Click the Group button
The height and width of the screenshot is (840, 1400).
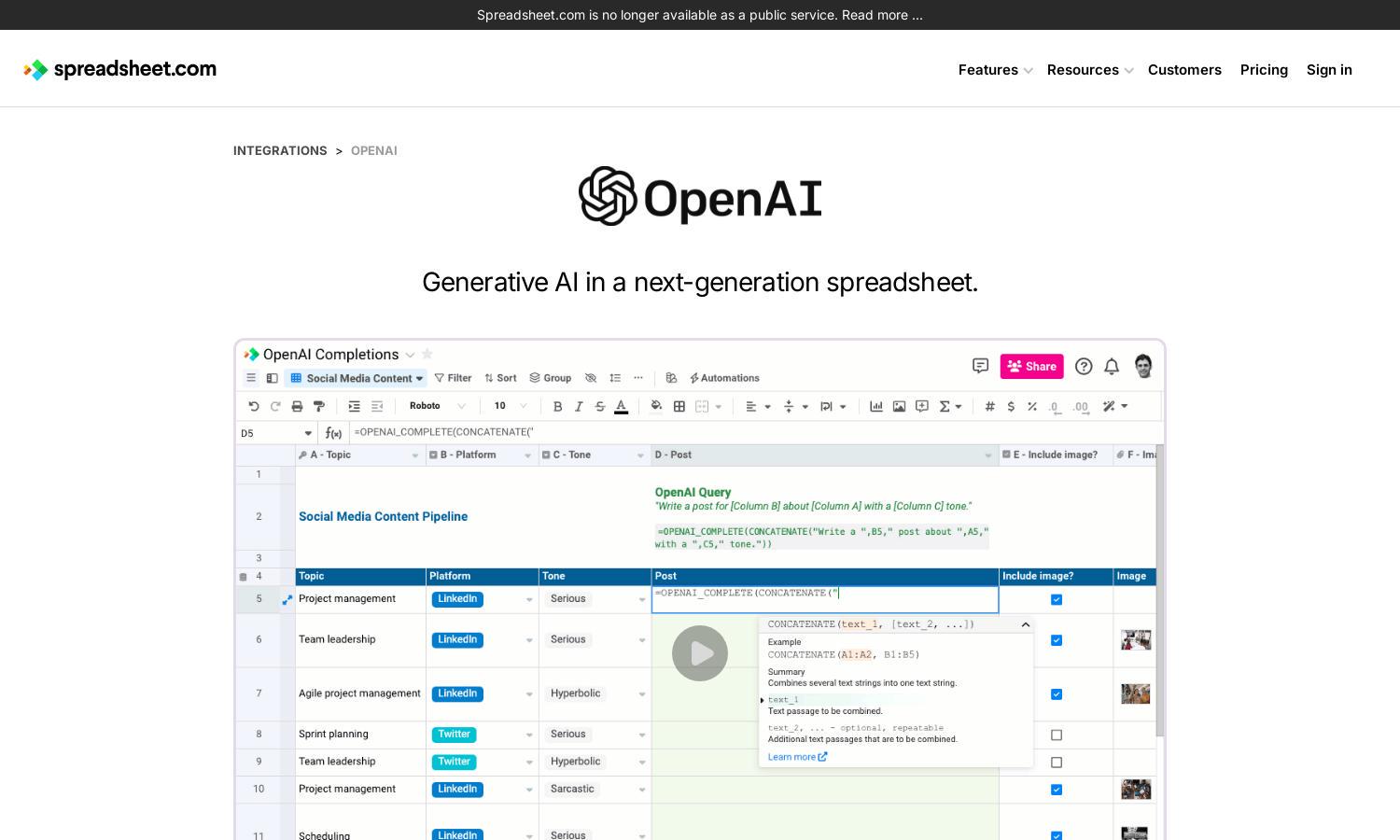pos(550,378)
